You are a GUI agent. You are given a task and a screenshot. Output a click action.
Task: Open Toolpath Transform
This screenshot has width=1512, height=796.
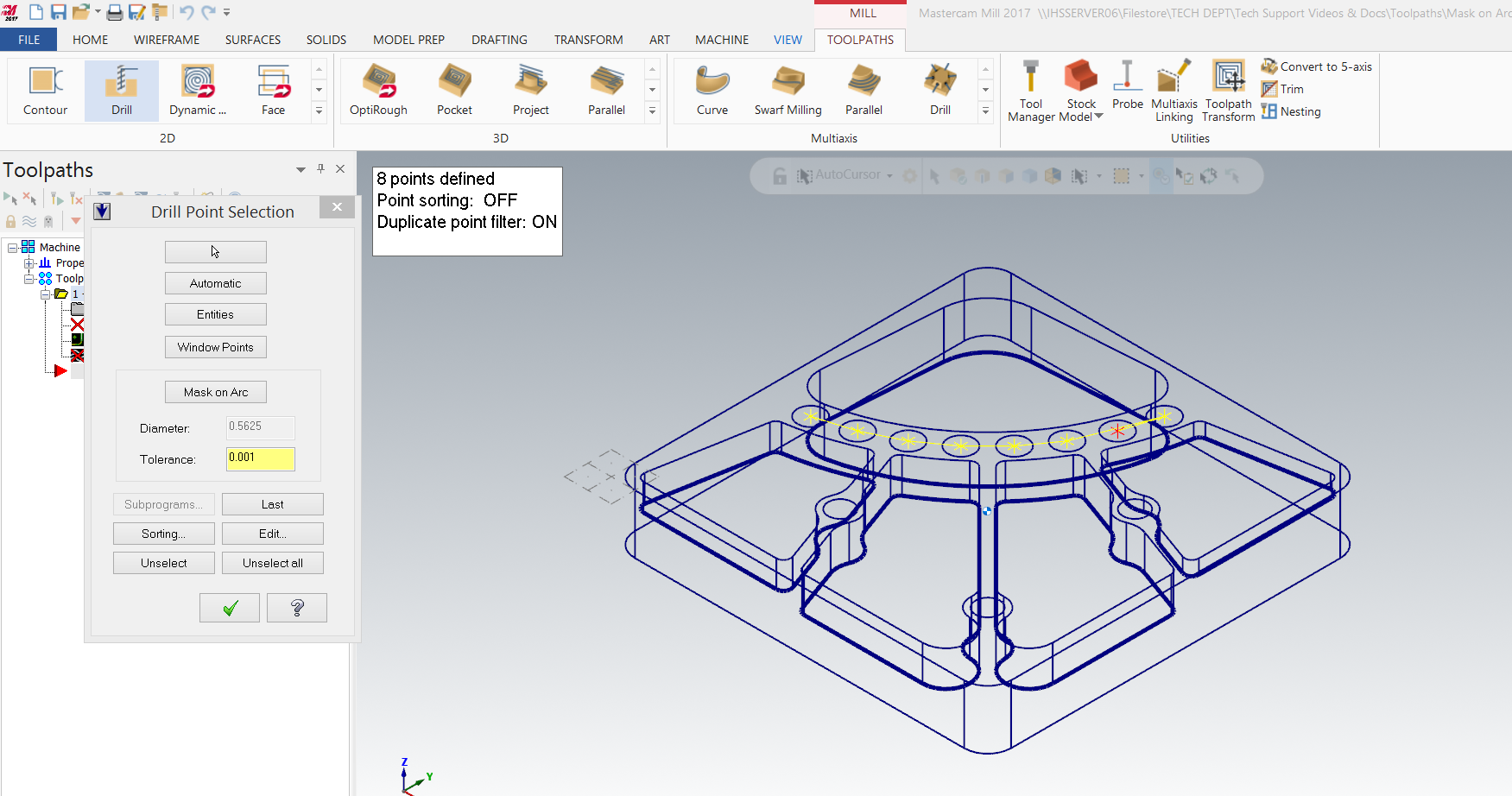click(1229, 91)
